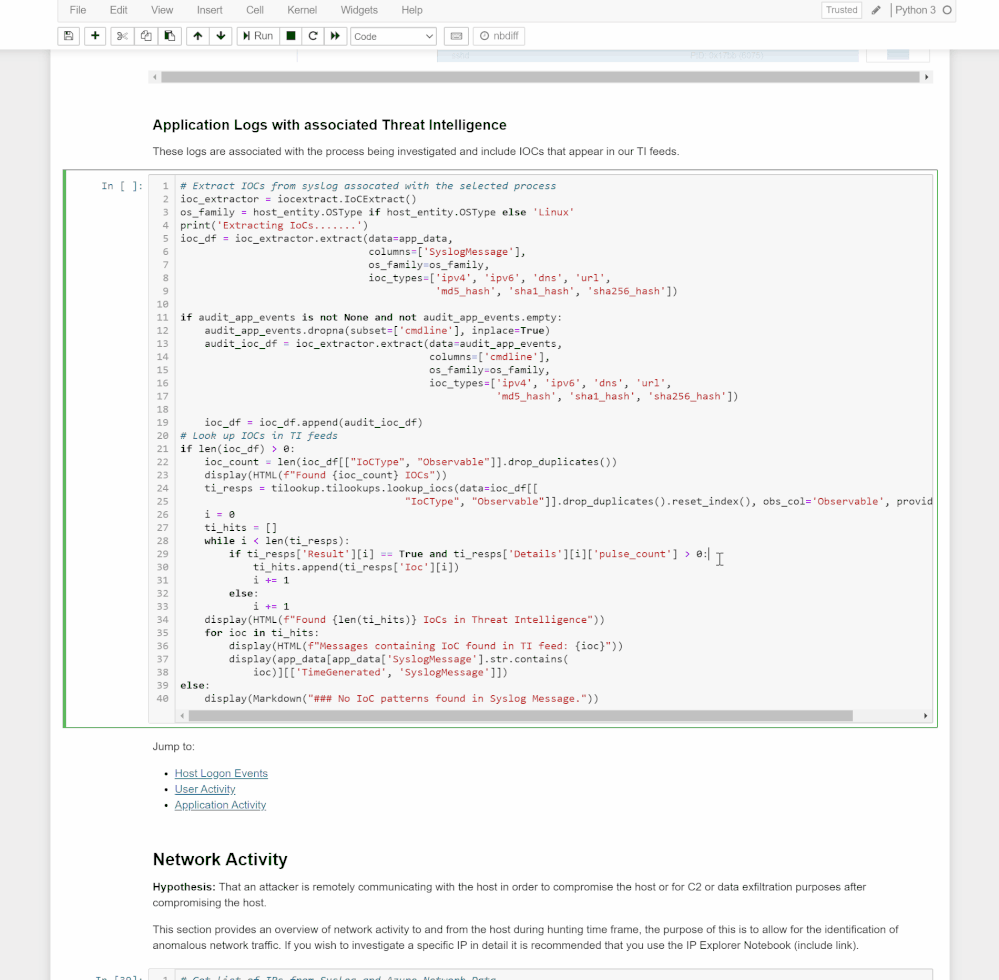Open the Insert menu
The height and width of the screenshot is (980, 999).
point(210,10)
